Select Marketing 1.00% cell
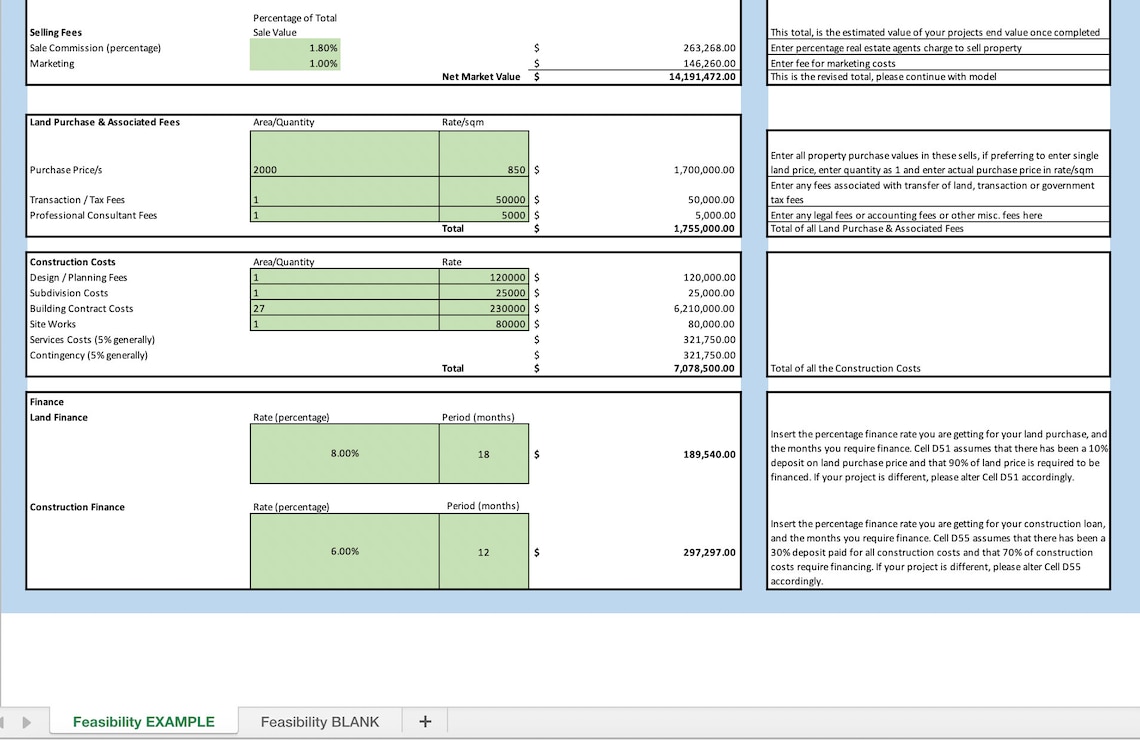The image size is (1140, 740). click(294, 63)
